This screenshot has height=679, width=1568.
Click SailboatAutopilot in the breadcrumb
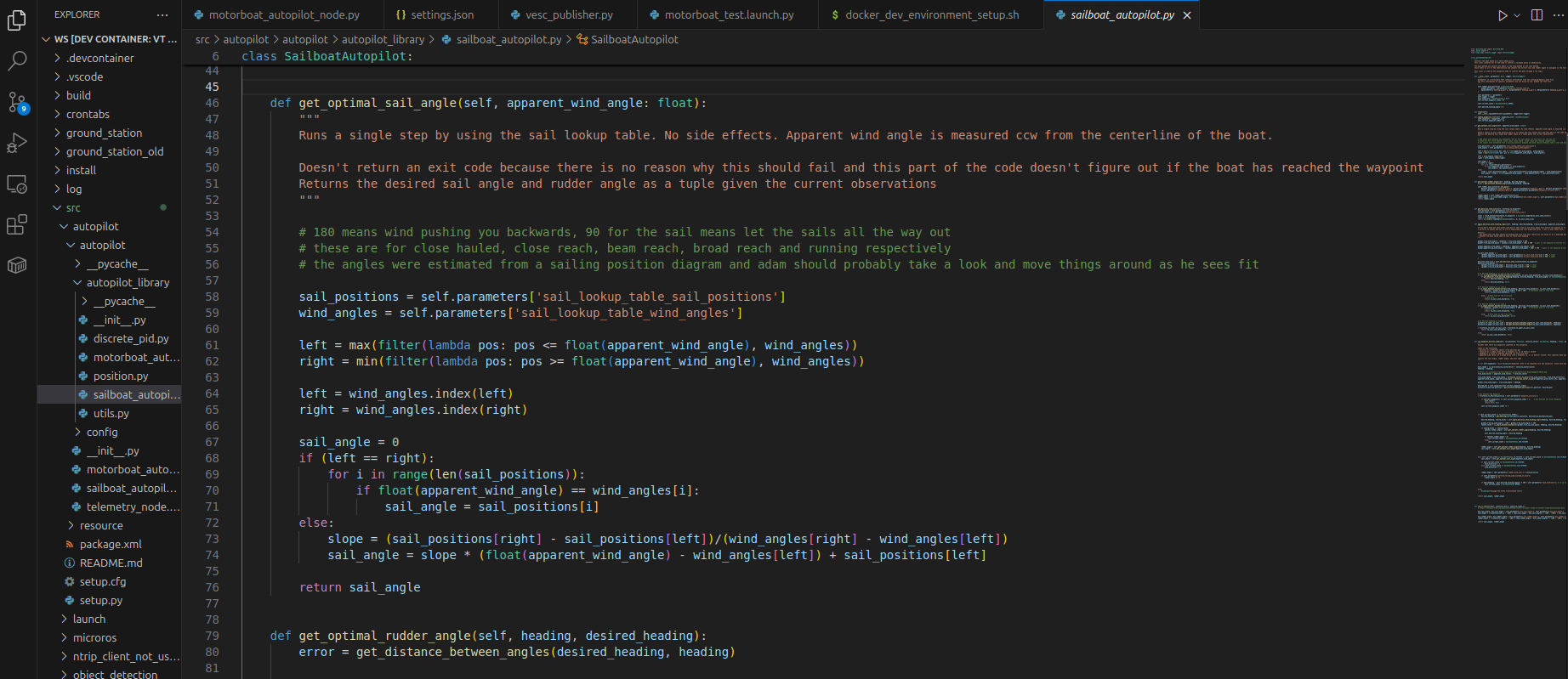[634, 39]
